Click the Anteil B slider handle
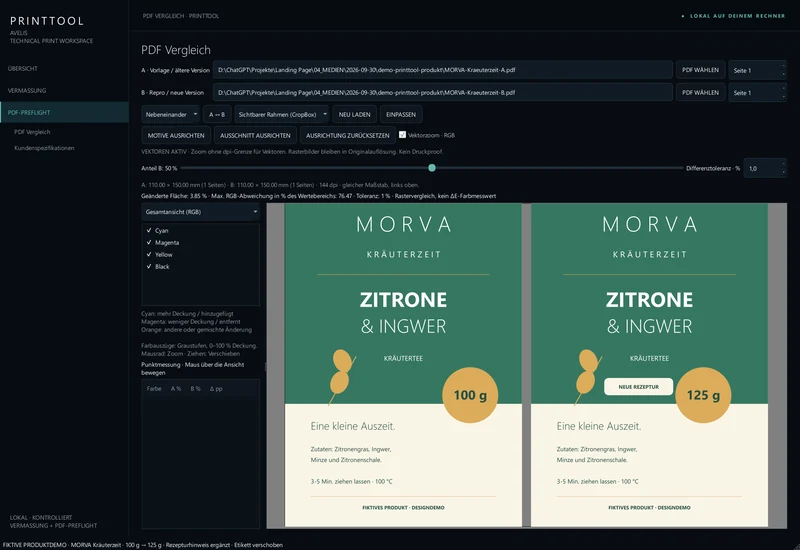The width and height of the screenshot is (800, 550). point(432,168)
